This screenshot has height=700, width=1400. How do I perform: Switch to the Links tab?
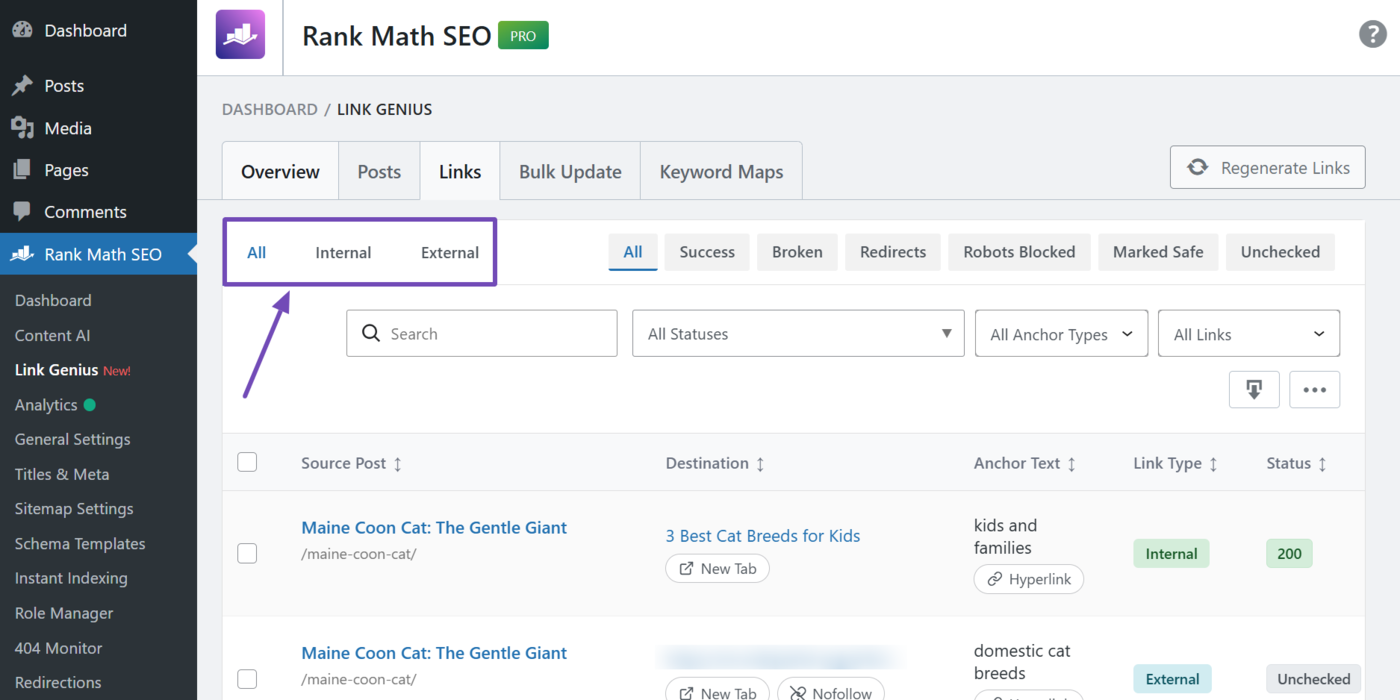(460, 171)
